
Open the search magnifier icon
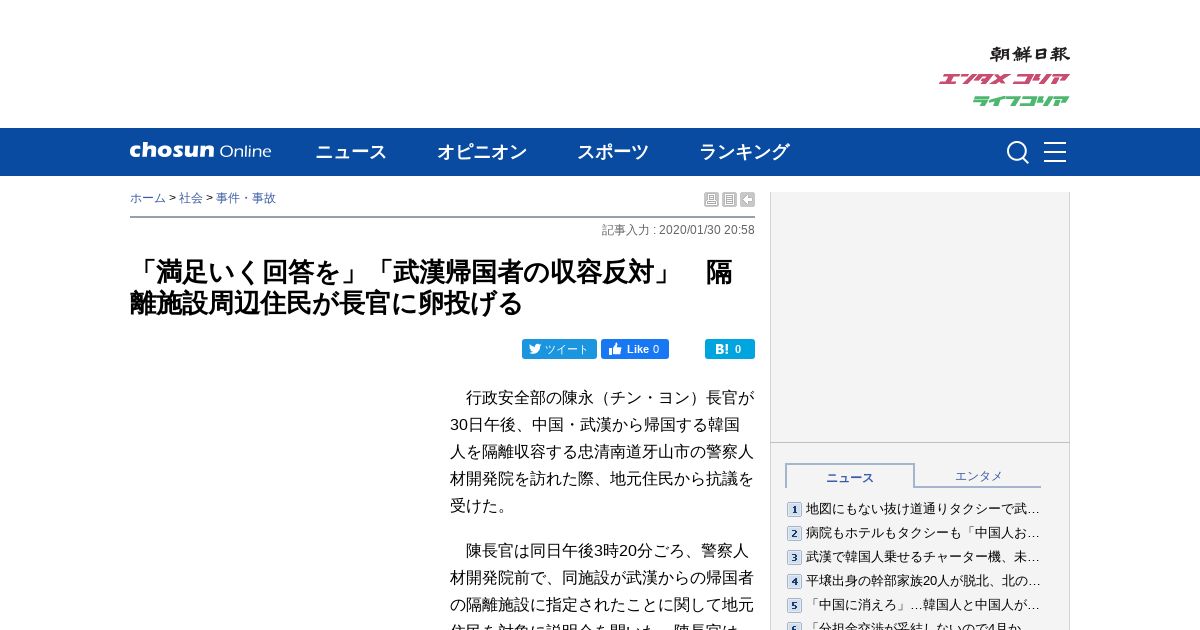tap(1018, 152)
